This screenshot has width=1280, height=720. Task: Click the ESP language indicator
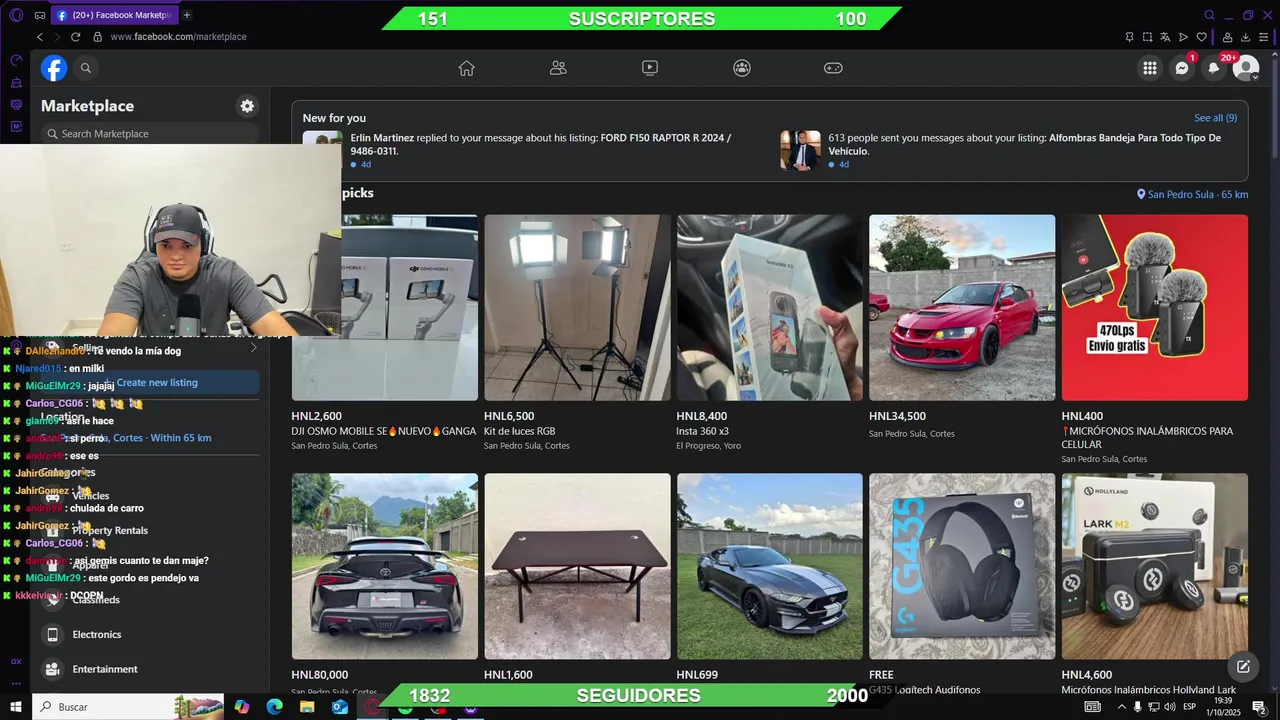(x=1190, y=707)
